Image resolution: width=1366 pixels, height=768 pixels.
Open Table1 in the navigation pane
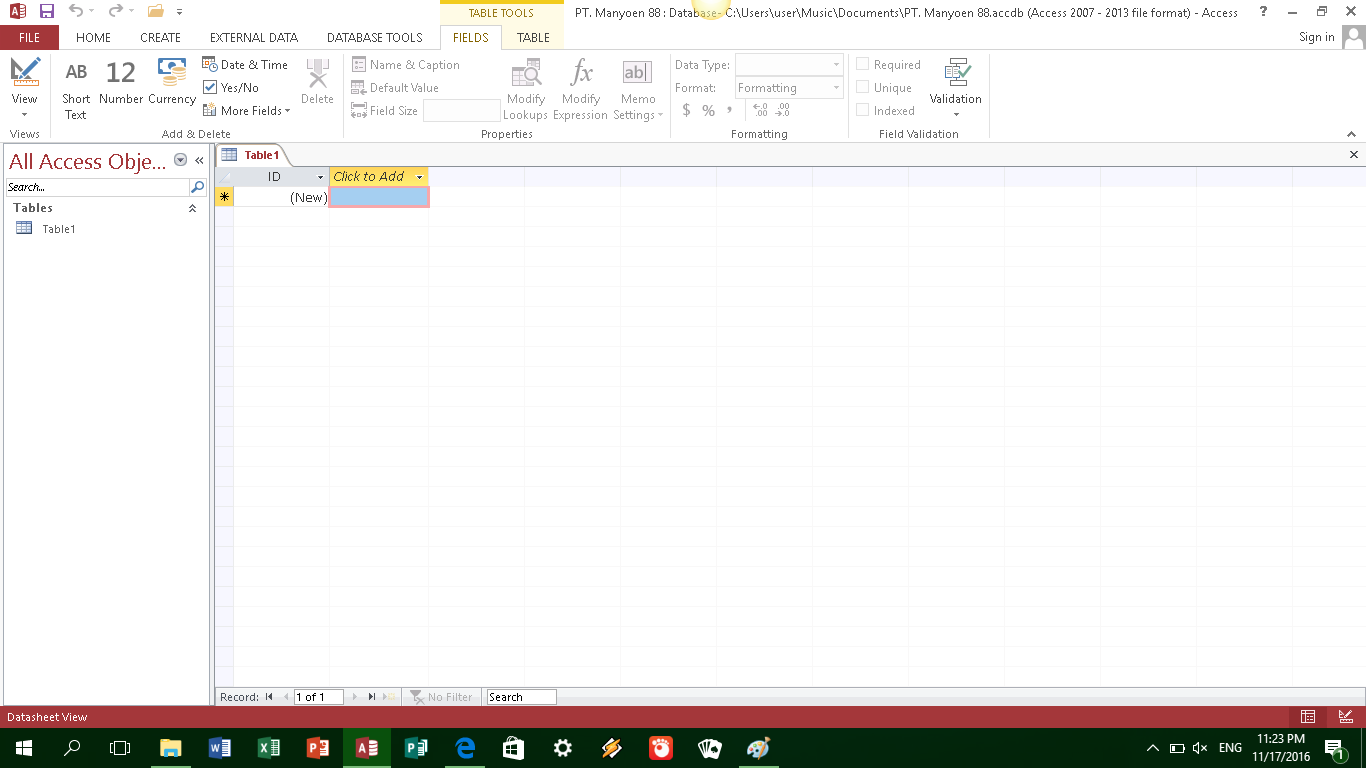pos(58,229)
